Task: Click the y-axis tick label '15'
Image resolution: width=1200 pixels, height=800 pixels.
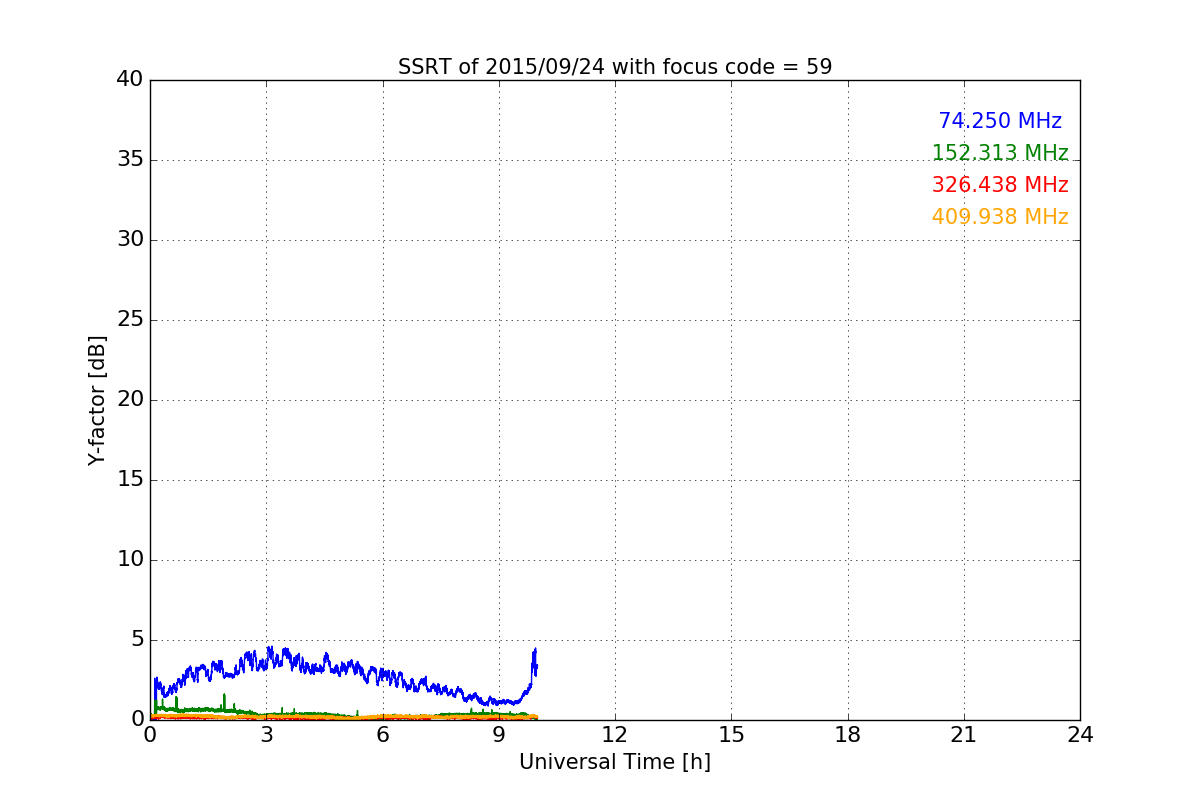Action: pyautogui.click(x=130, y=480)
